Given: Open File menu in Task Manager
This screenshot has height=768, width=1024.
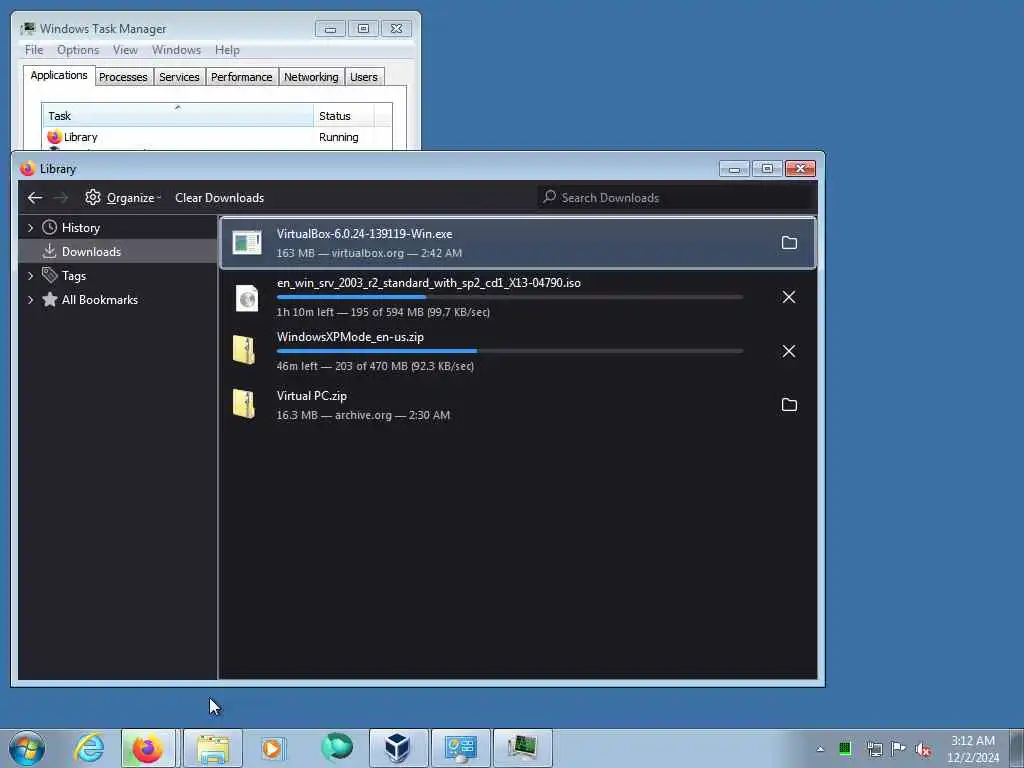Looking at the screenshot, I should pos(34,50).
